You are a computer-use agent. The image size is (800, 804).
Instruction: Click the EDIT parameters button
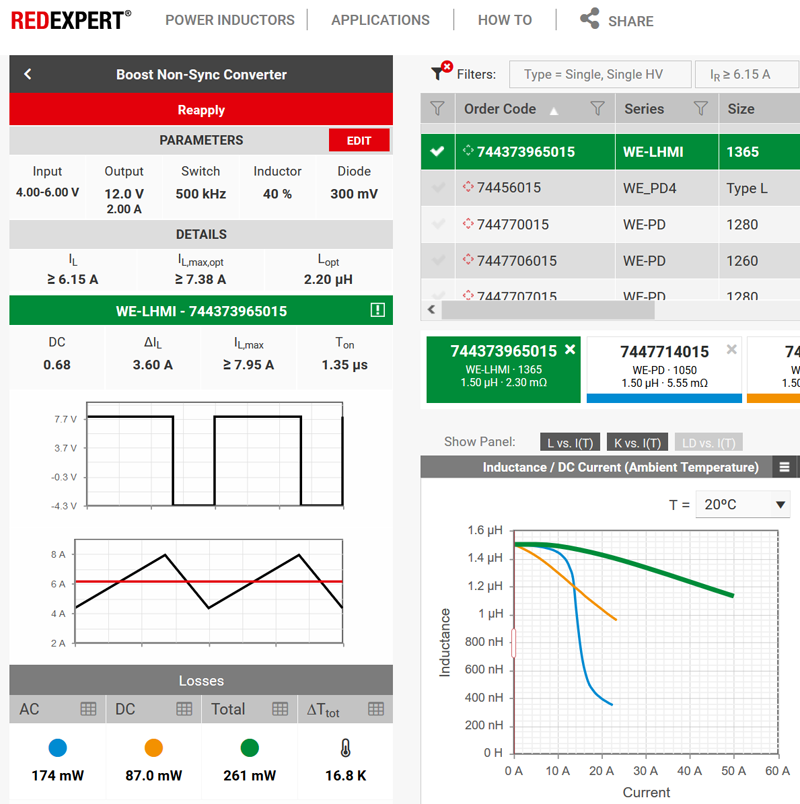point(359,140)
